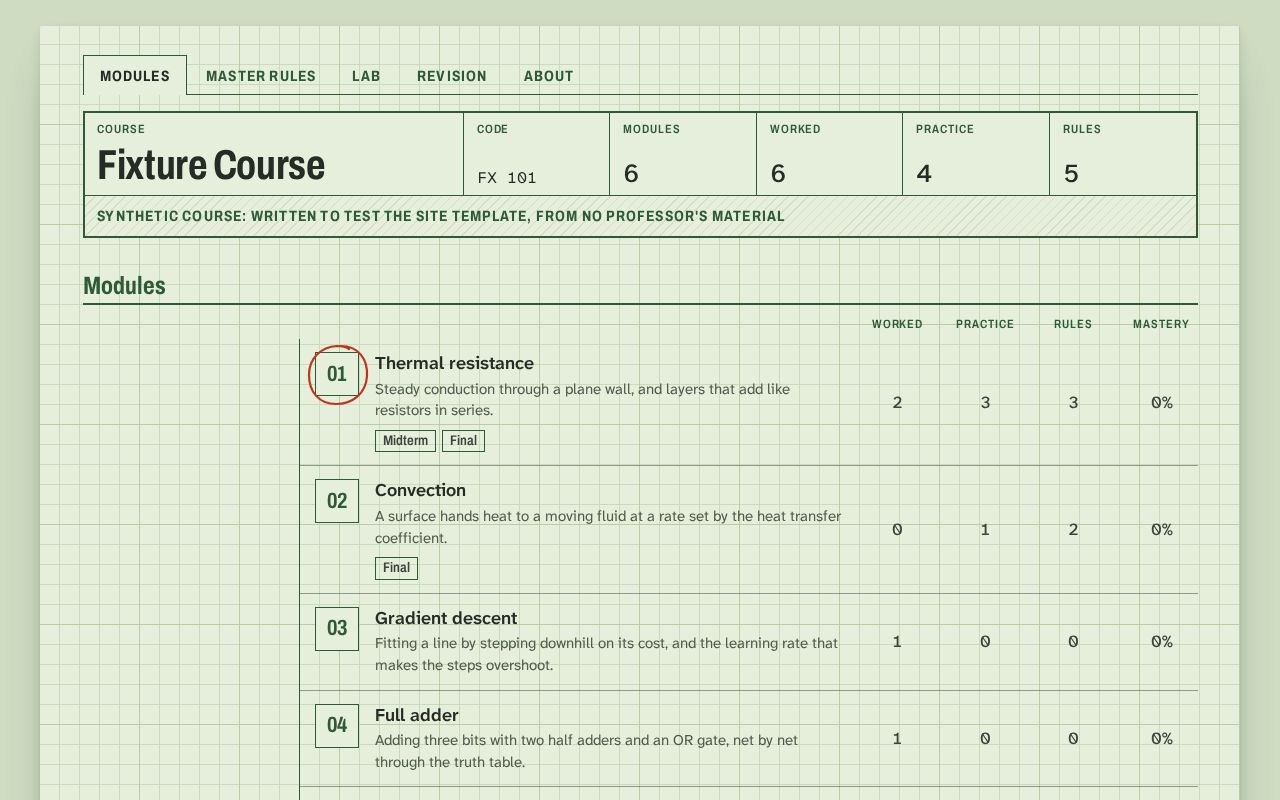Click the Convection mastery '0%'
1280x800 pixels.
tap(1161, 530)
